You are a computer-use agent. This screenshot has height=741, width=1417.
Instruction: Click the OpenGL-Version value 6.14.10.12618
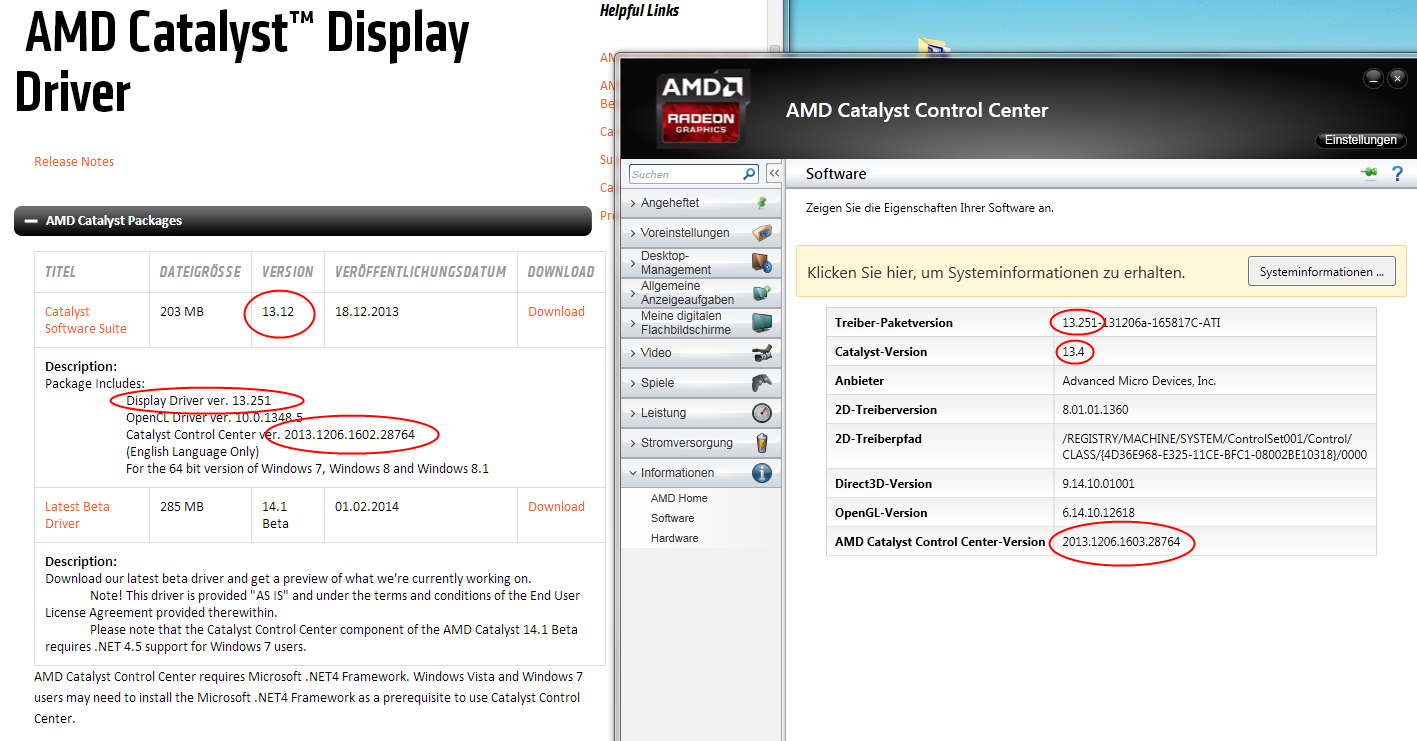pyautogui.click(x=1098, y=512)
